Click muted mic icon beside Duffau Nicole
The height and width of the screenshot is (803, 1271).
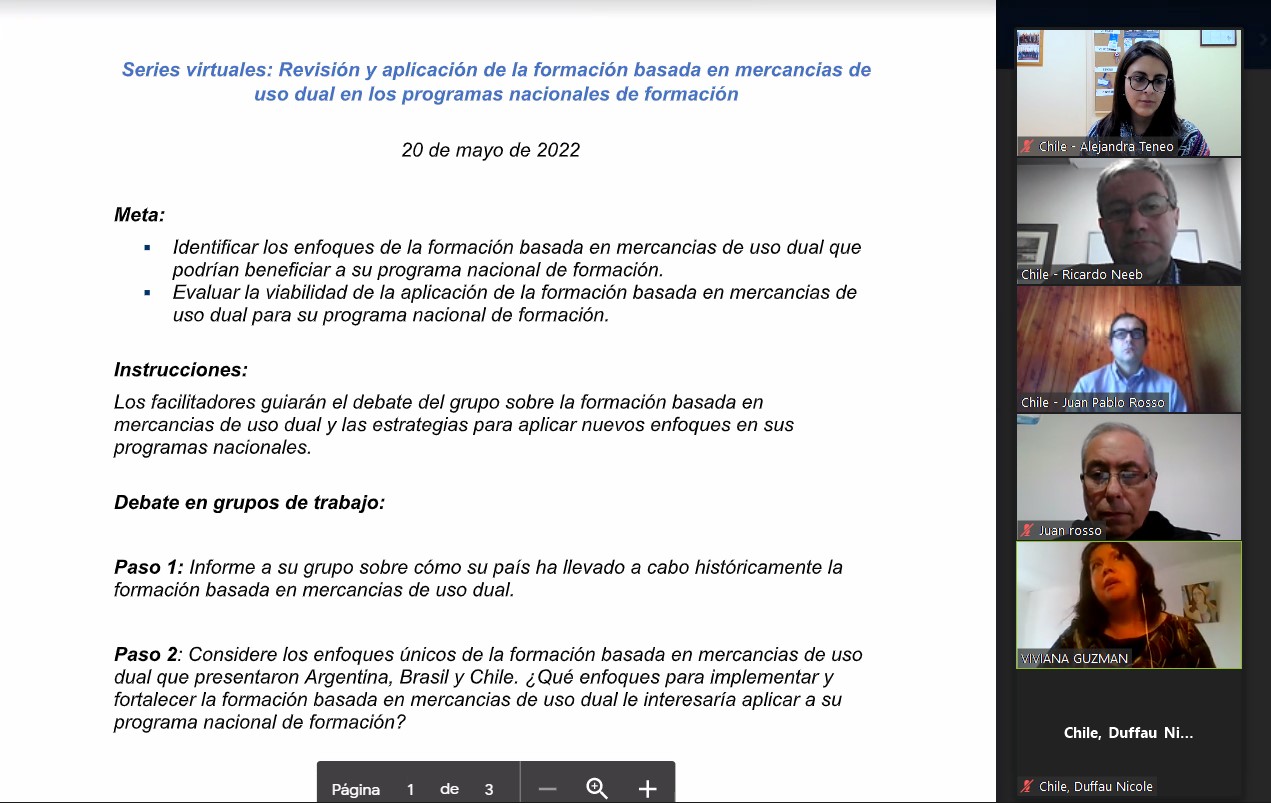(x=1027, y=787)
